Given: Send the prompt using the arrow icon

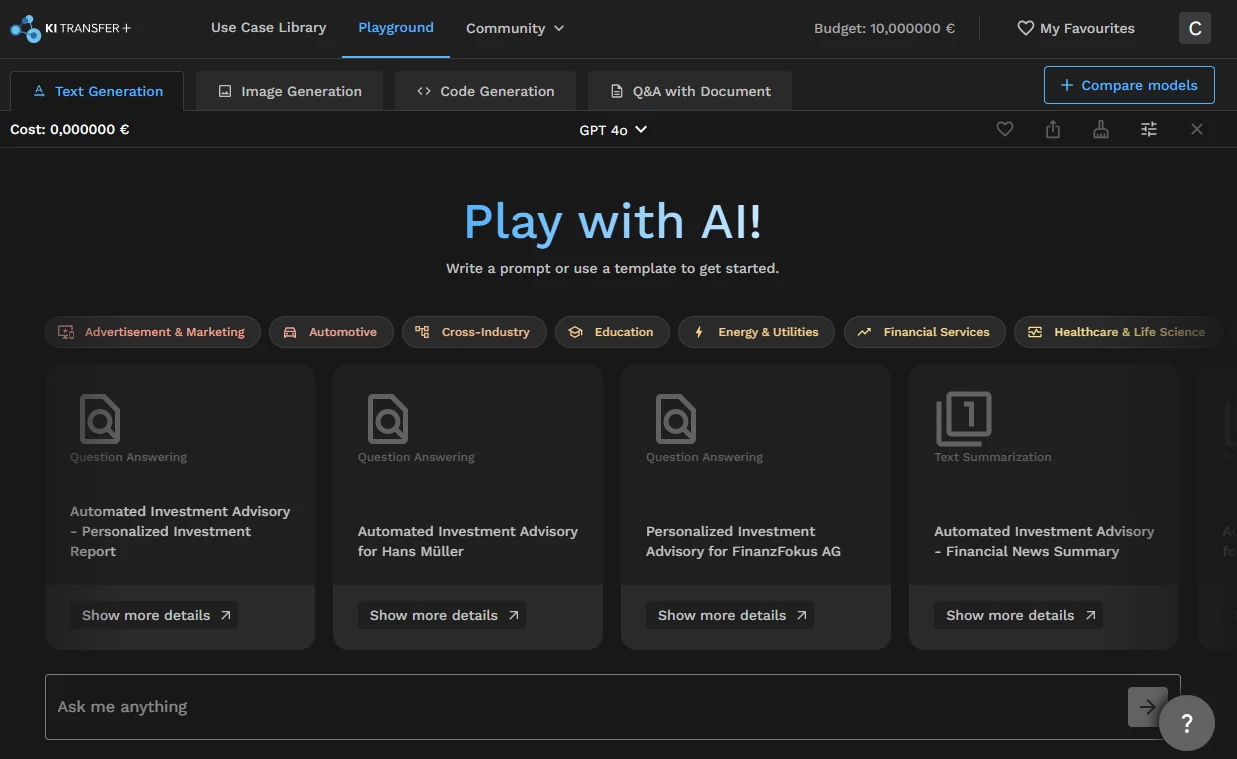Looking at the screenshot, I should [1146, 706].
